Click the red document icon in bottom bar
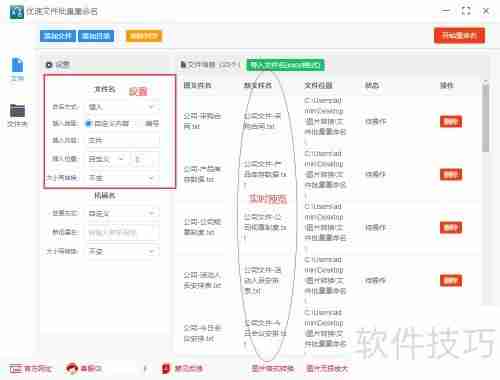 point(166,368)
